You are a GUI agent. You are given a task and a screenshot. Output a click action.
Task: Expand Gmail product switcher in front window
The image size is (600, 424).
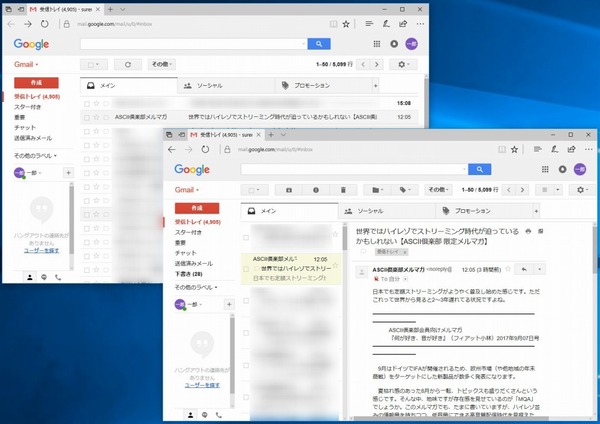click(187, 190)
